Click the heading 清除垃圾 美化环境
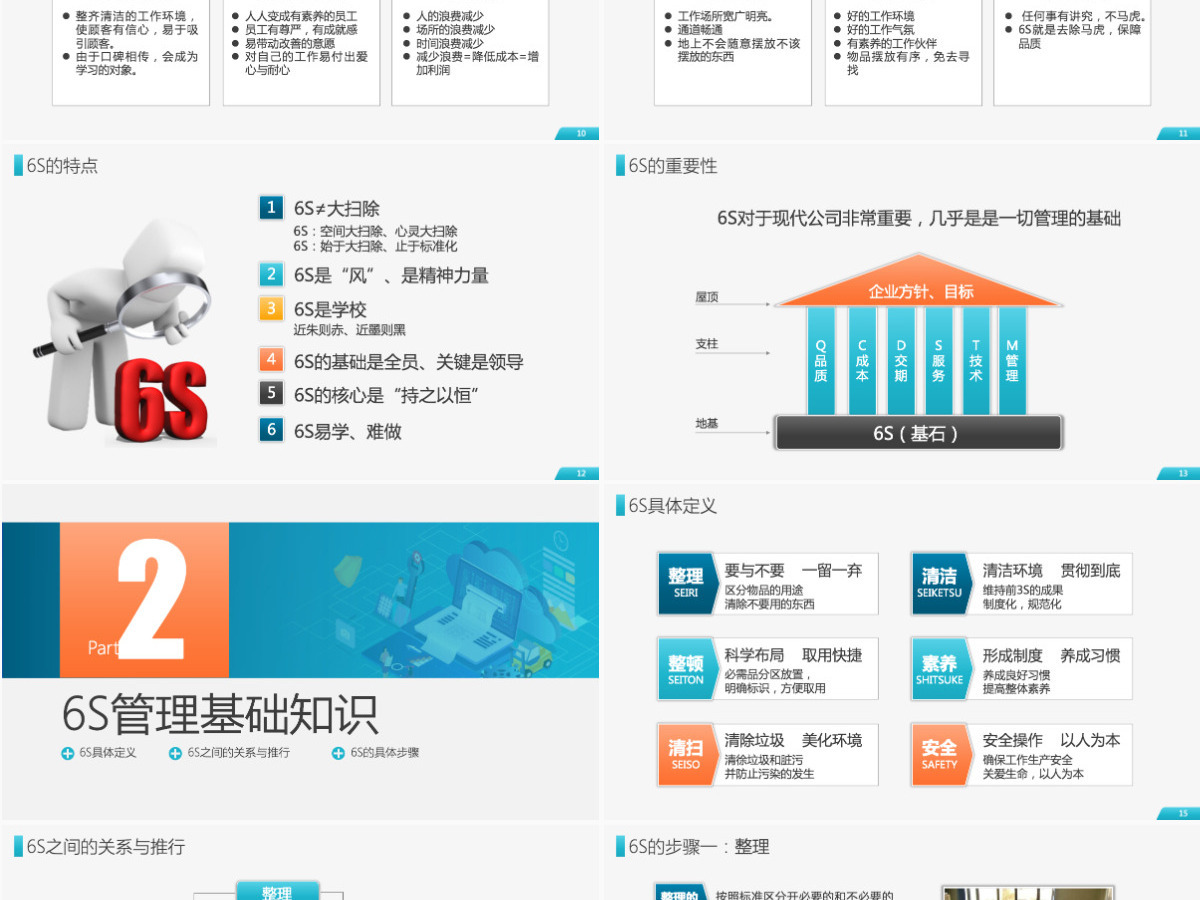 pyautogui.click(x=793, y=740)
